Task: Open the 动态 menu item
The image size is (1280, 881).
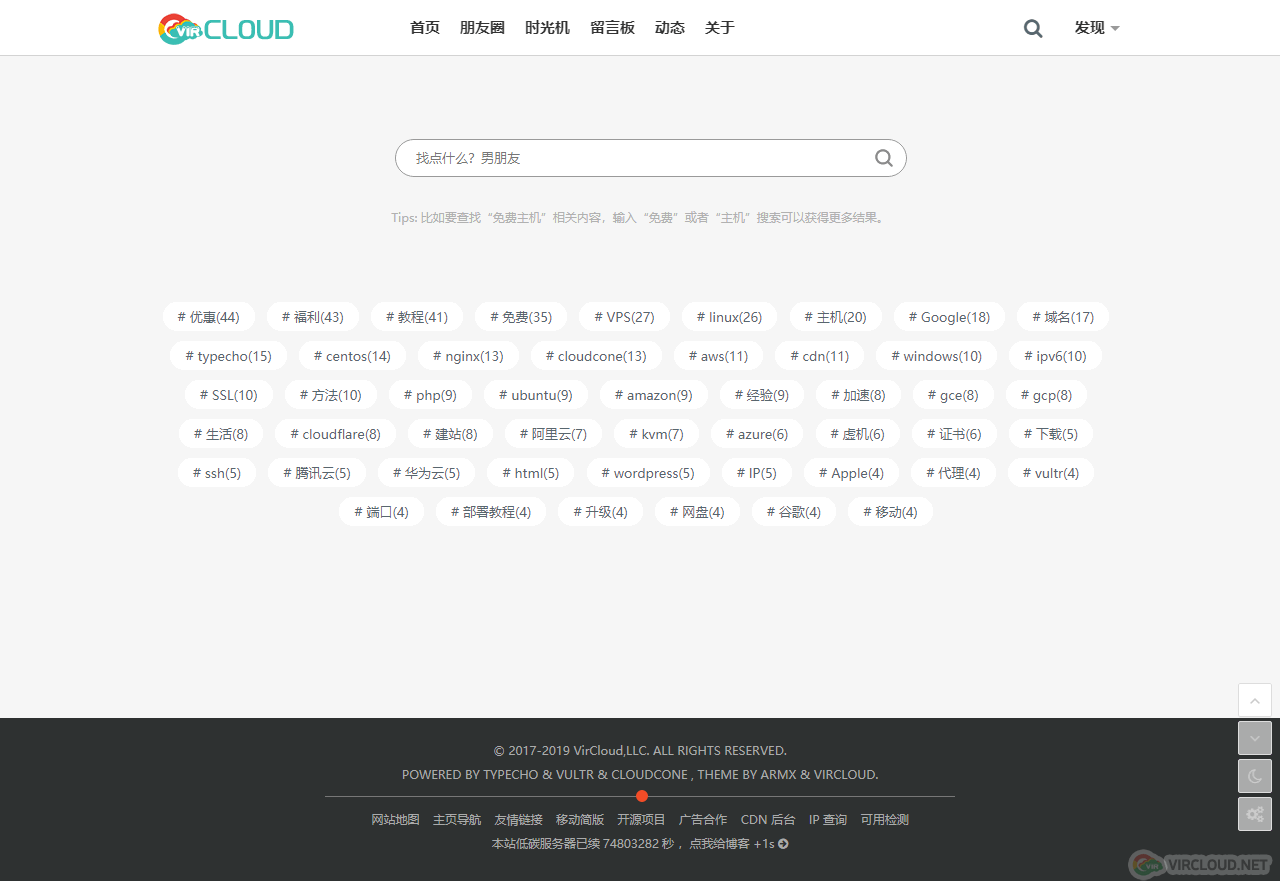Action: pyautogui.click(x=670, y=28)
